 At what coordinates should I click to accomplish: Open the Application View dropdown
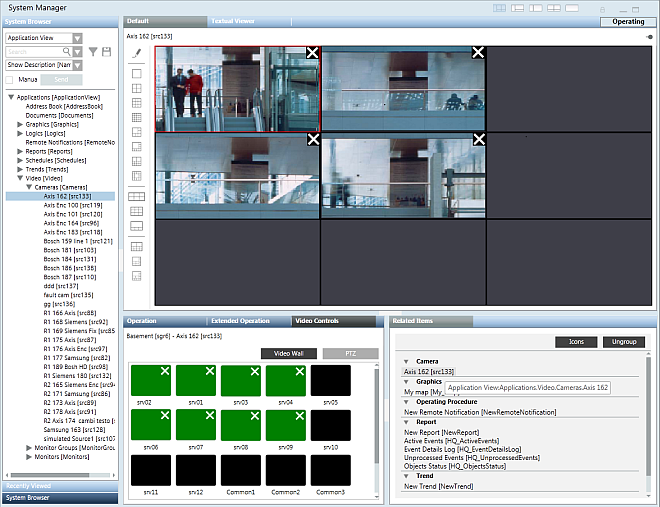(77, 38)
